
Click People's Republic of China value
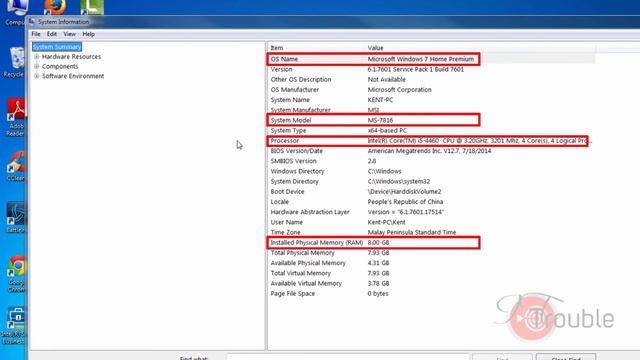[405, 202]
